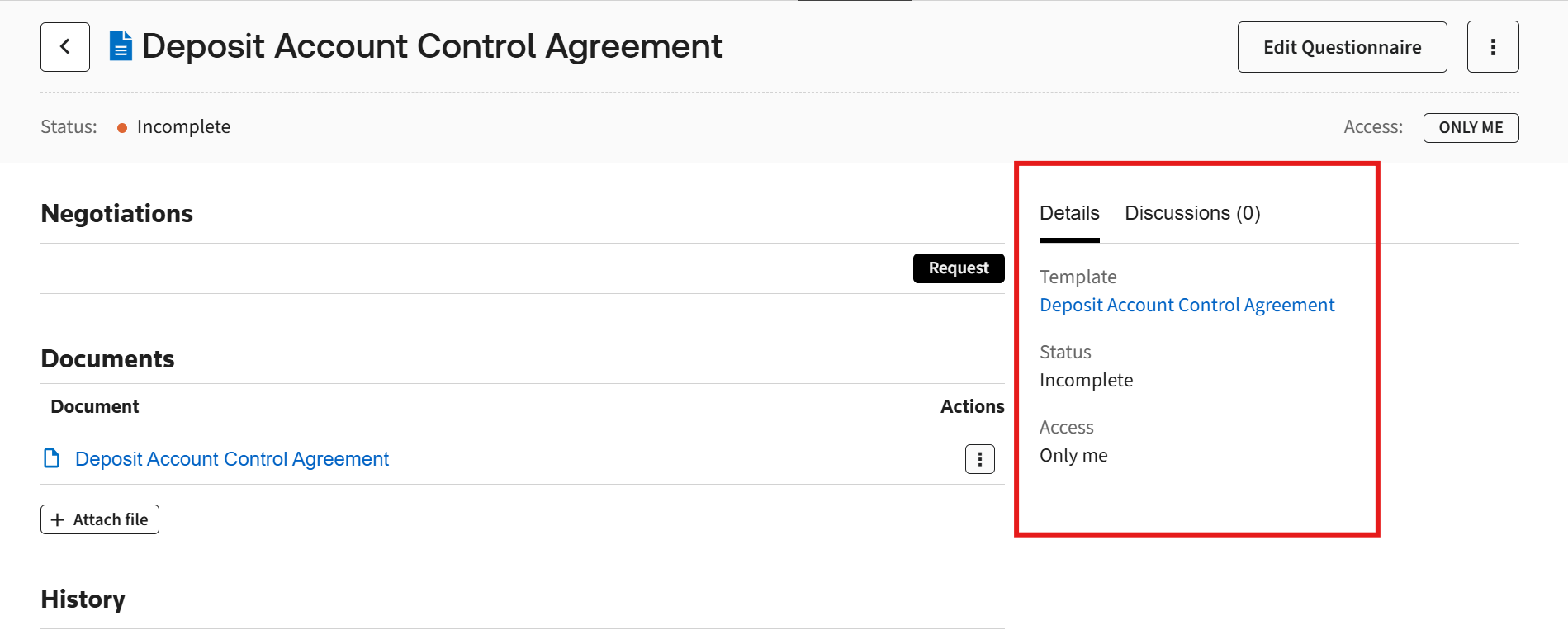This screenshot has width=1568, height=635.
Task: Navigate back using the left arrow button
Action: point(64,46)
